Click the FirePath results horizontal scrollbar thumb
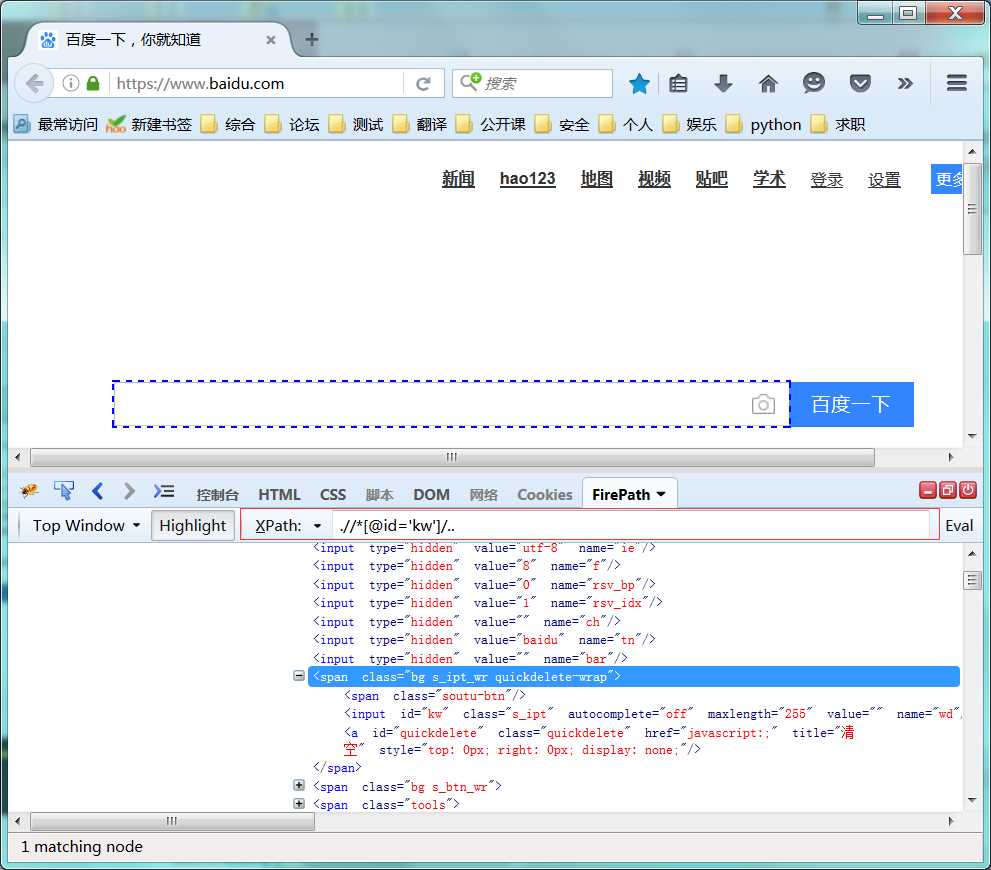Image resolution: width=991 pixels, height=870 pixels. pos(172,821)
